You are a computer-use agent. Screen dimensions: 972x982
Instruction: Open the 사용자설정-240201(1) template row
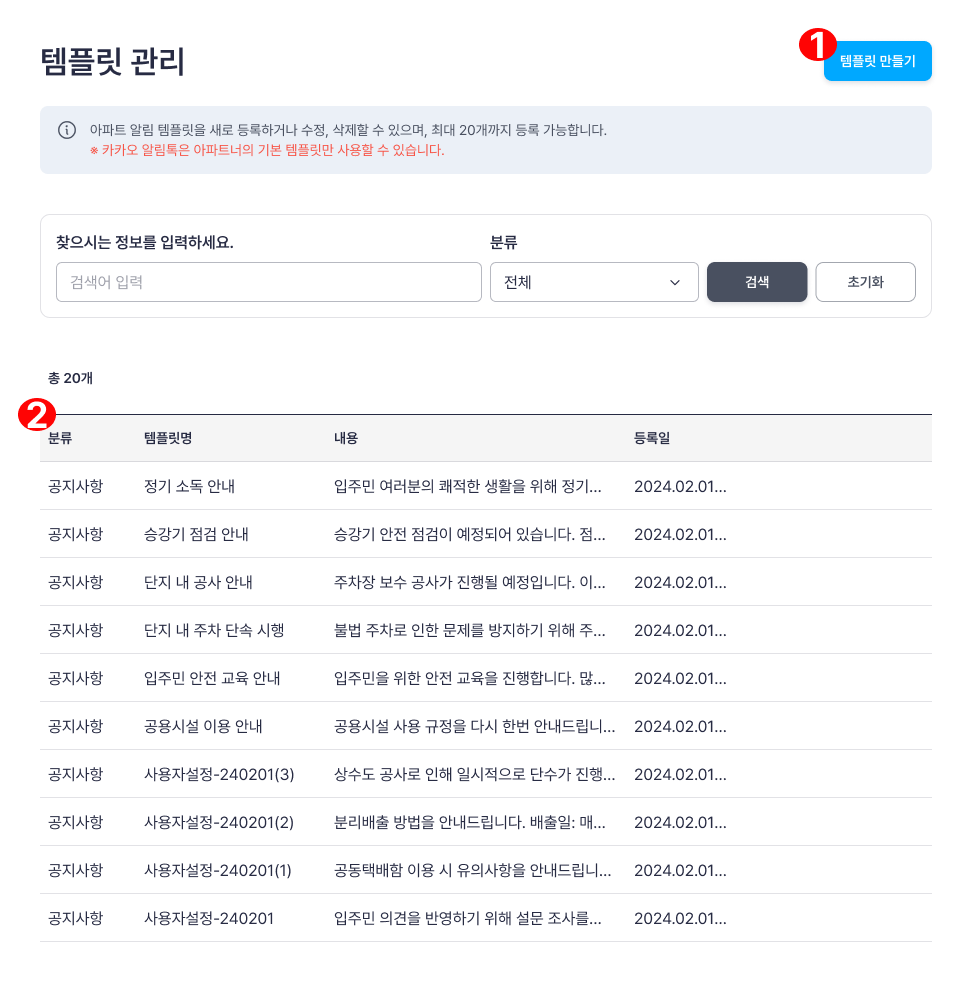486,870
